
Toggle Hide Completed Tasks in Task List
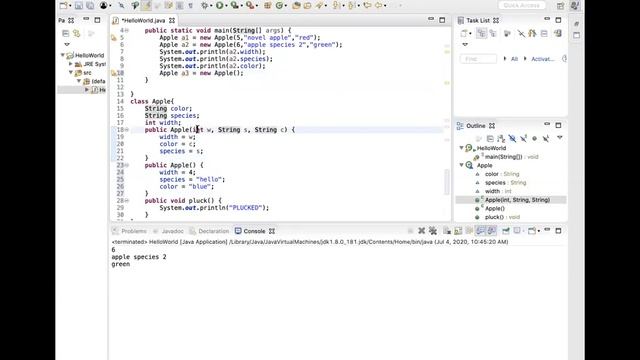coord(521,33)
